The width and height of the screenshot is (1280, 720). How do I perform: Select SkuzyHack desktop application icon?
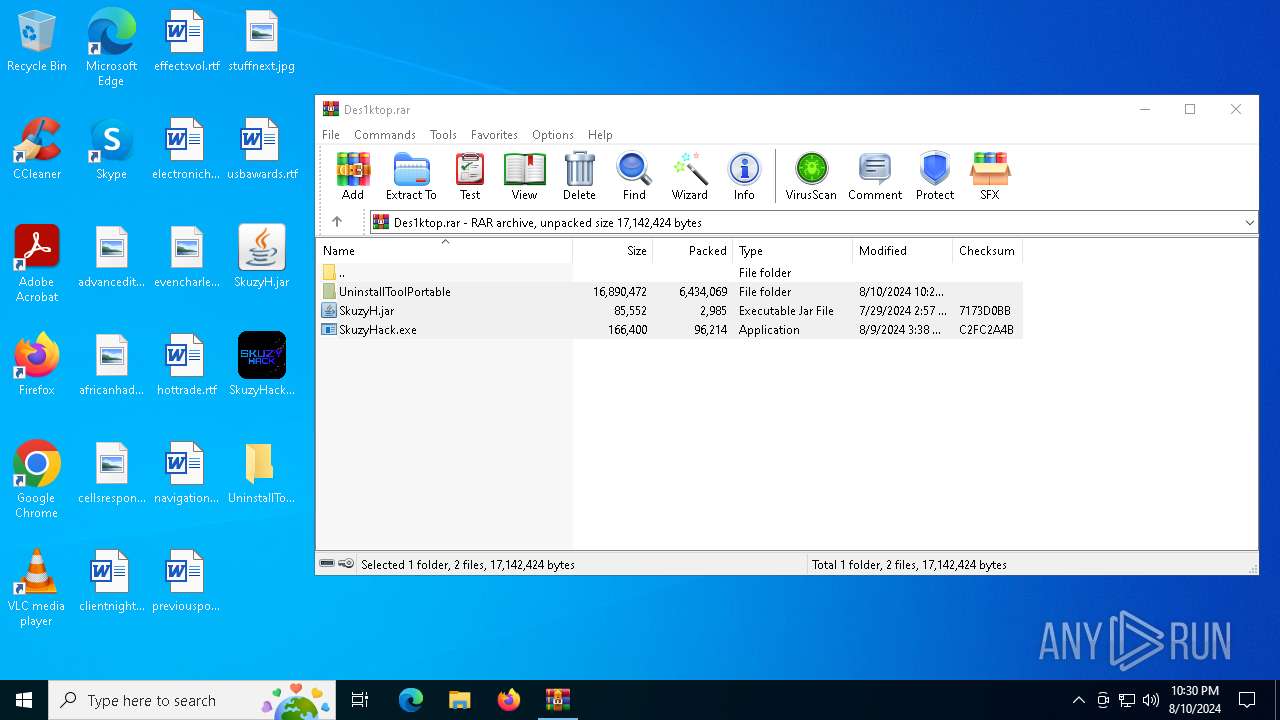pyautogui.click(x=262, y=365)
